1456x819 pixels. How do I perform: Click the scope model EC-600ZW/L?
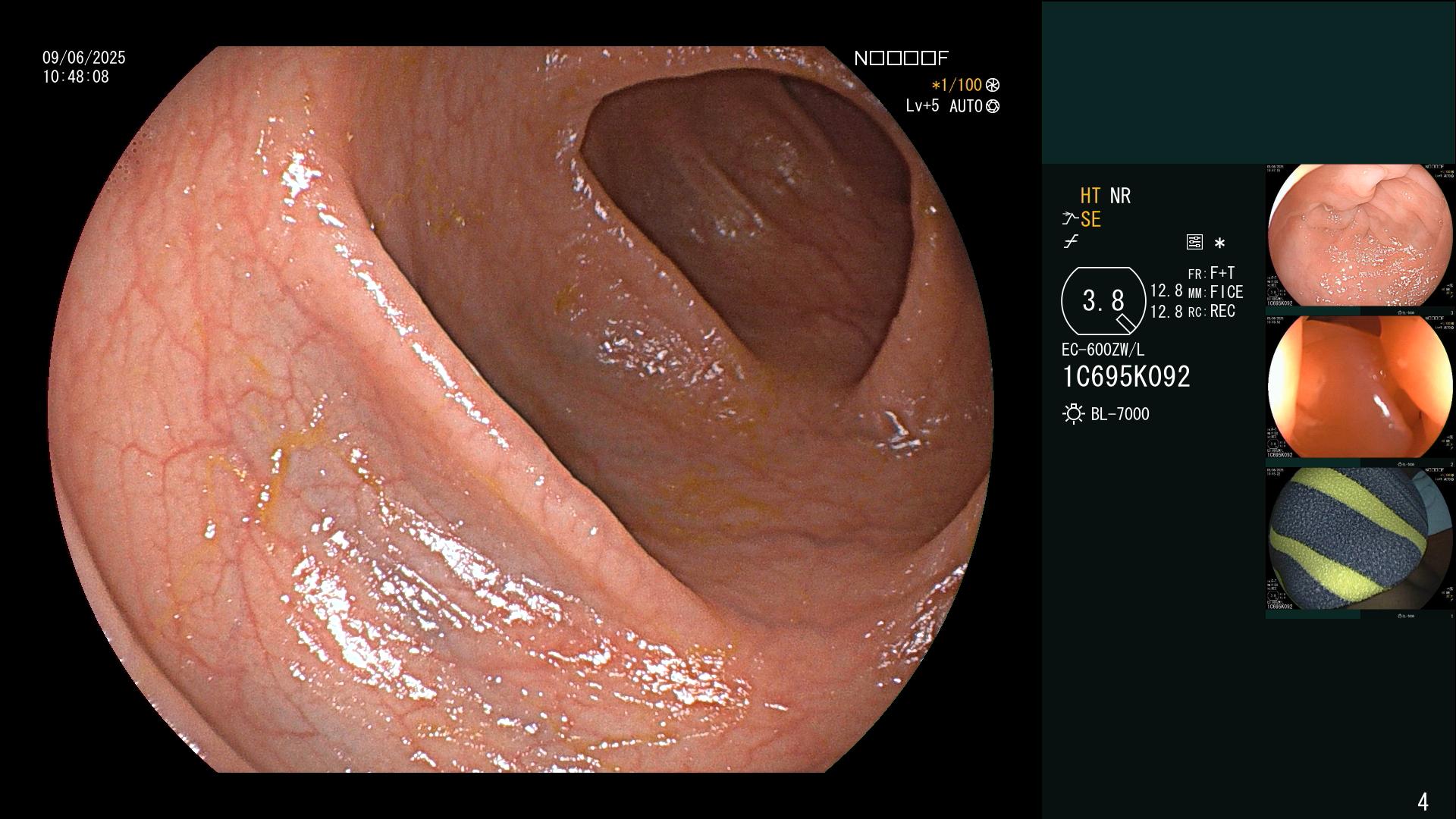(x=1103, y=350)
